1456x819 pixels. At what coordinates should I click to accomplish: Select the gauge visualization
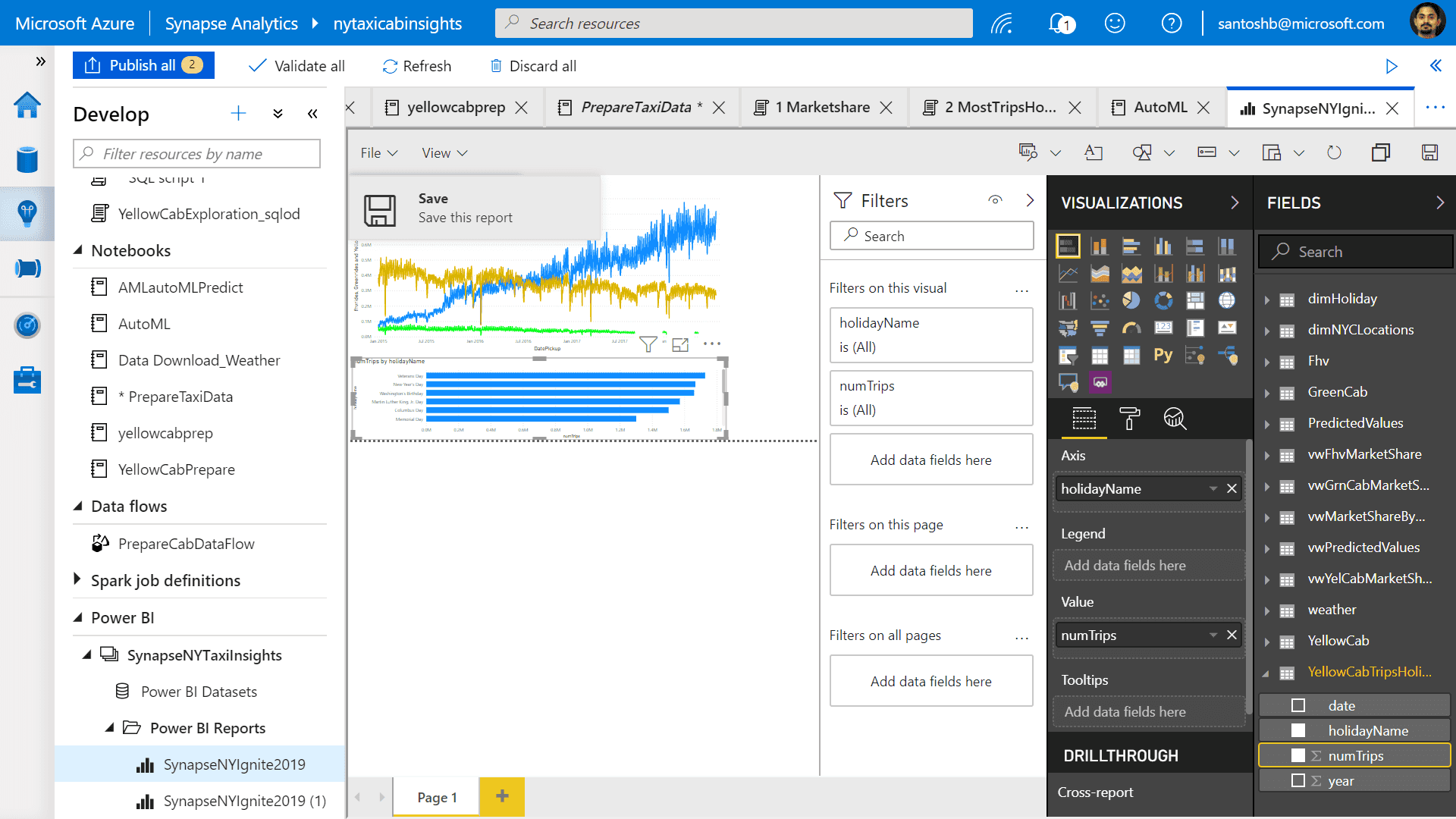1131,328
